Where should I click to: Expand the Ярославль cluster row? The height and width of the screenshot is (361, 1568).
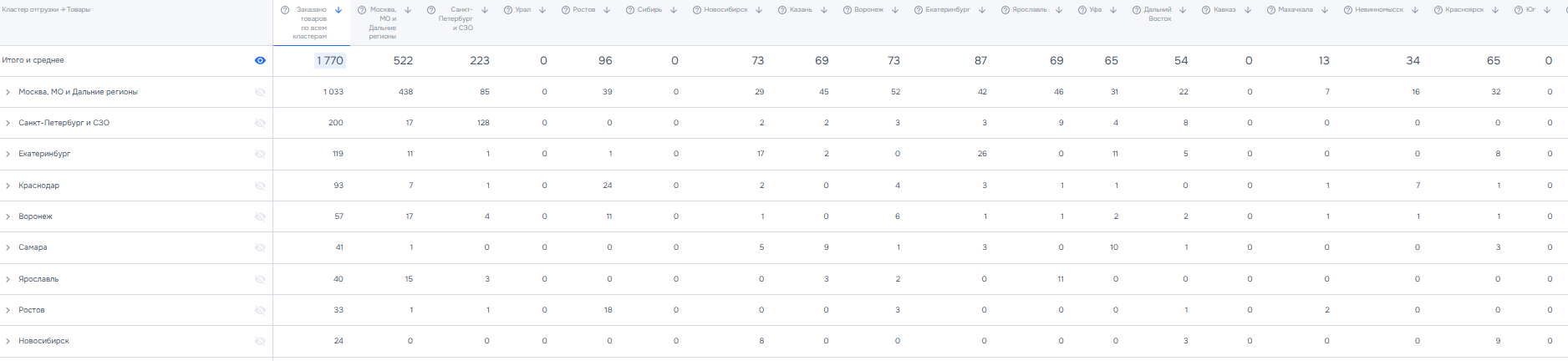(x=8, y=279)
